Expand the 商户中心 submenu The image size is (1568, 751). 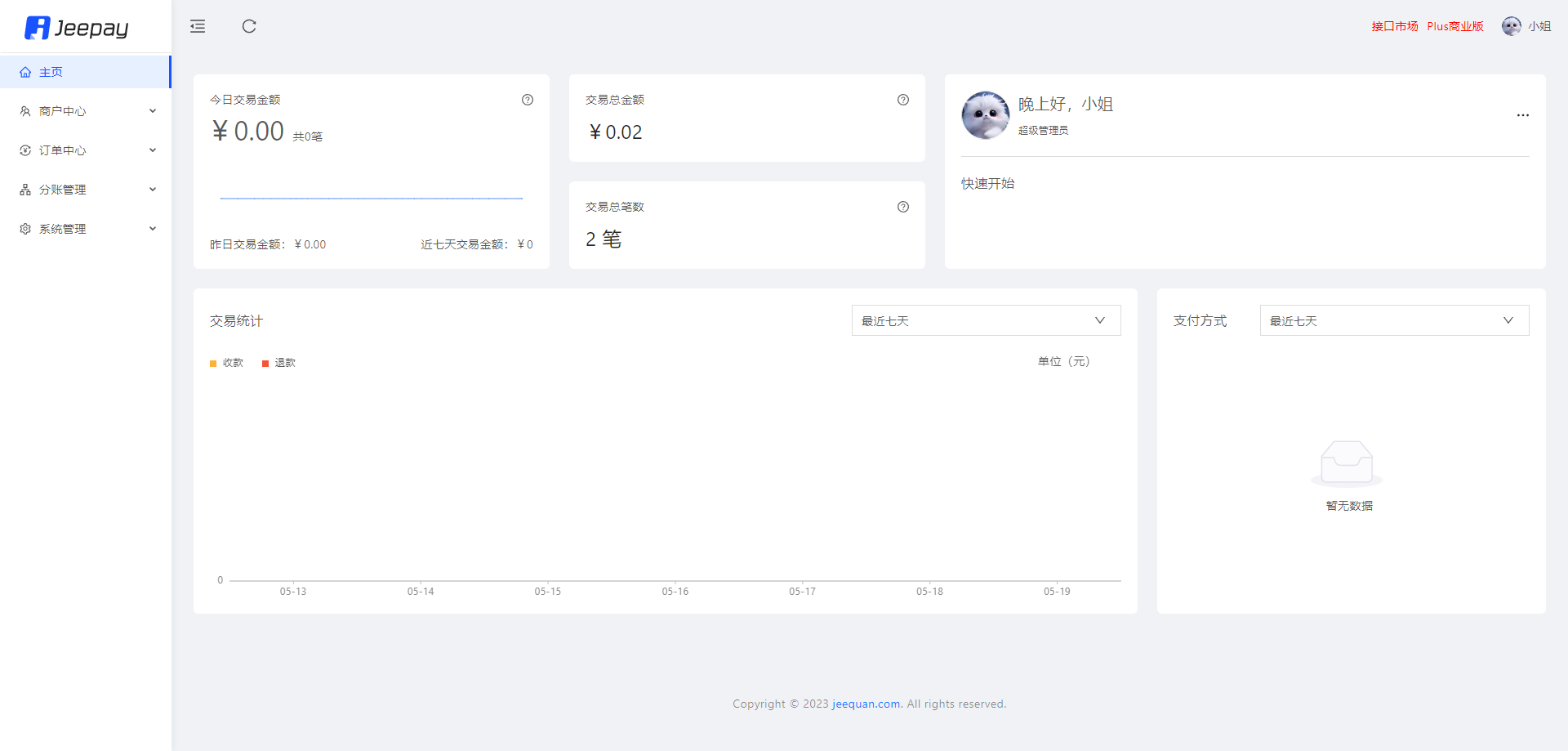point(86,111)
